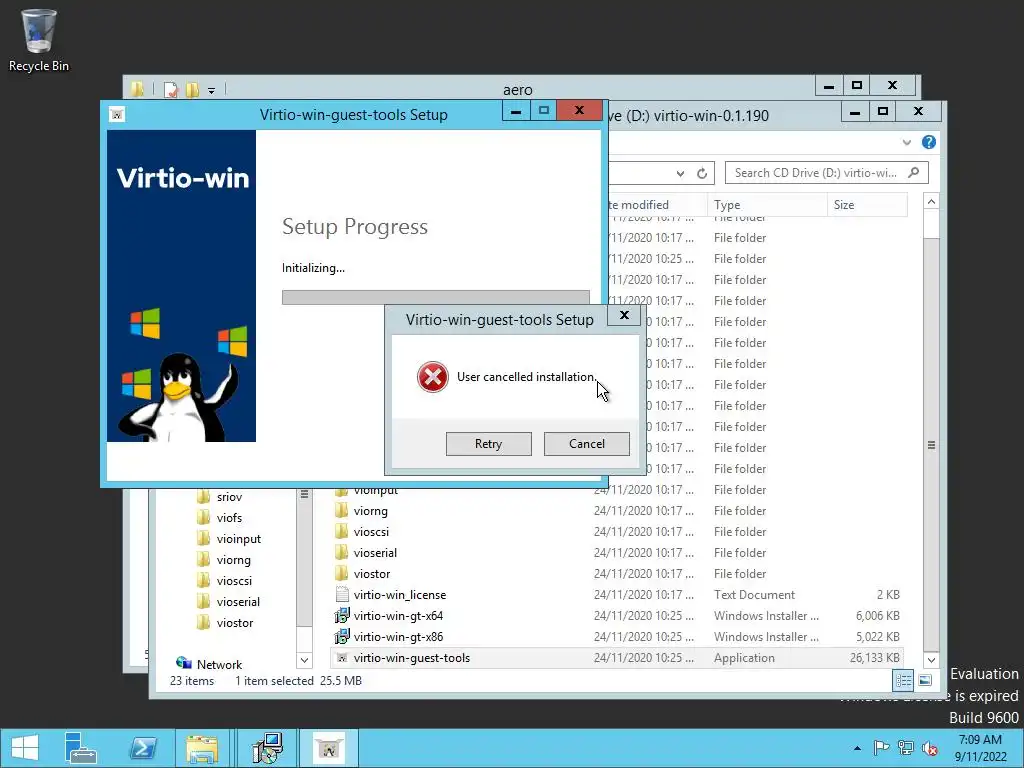Click the Setup Progress bar
This screenshot has width=1024, height=768.
(x=436, y=297)
